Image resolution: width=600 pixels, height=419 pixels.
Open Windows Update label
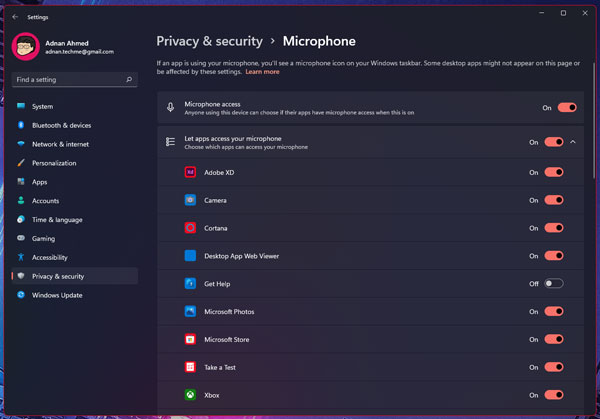pyautogui.click(x=57, y=295)
